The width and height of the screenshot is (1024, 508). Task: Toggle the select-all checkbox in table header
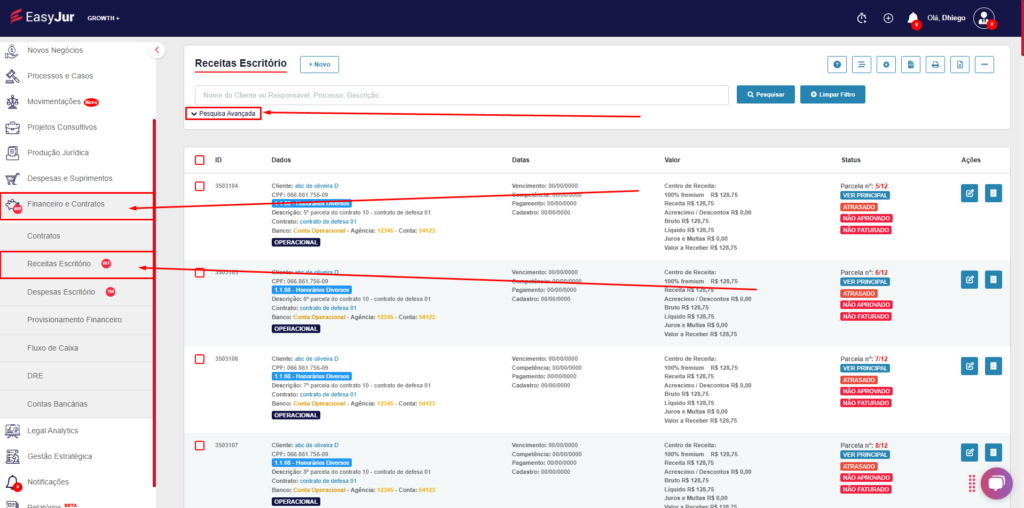coord(200,160)
